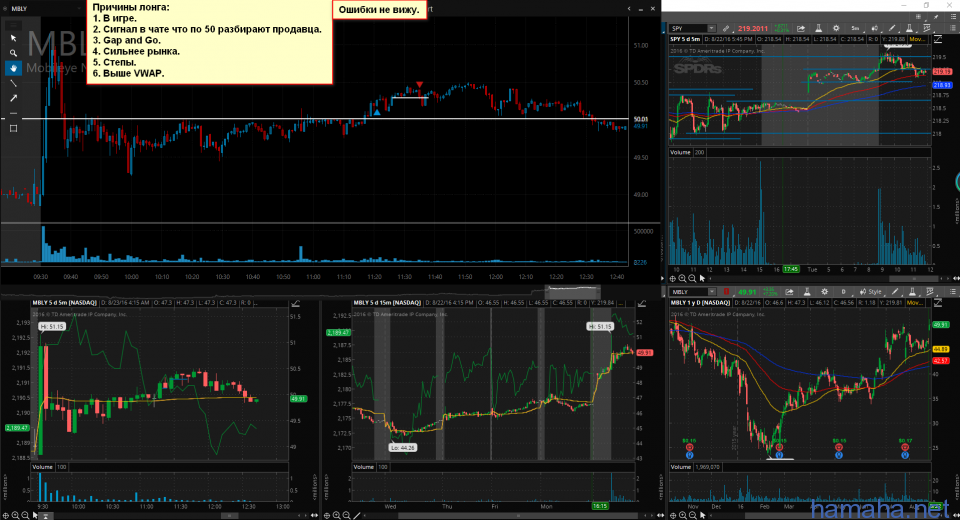The width and height of the screenshot is (960, 520).
Task: Select the drawing pencil in MBLY daily toolbar
Action: pyautogui.click(x=894, y=292)
